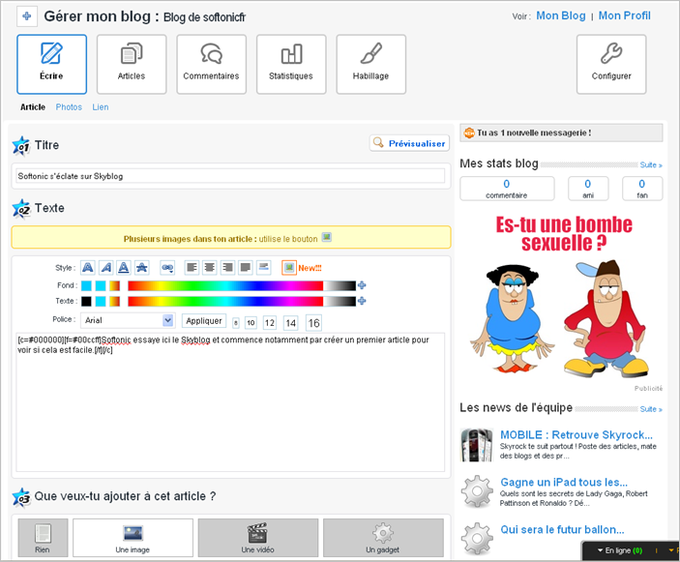Viewport: 680px width, 562px height.
Task: Choose Une image to add
Action: pos(133,538)
